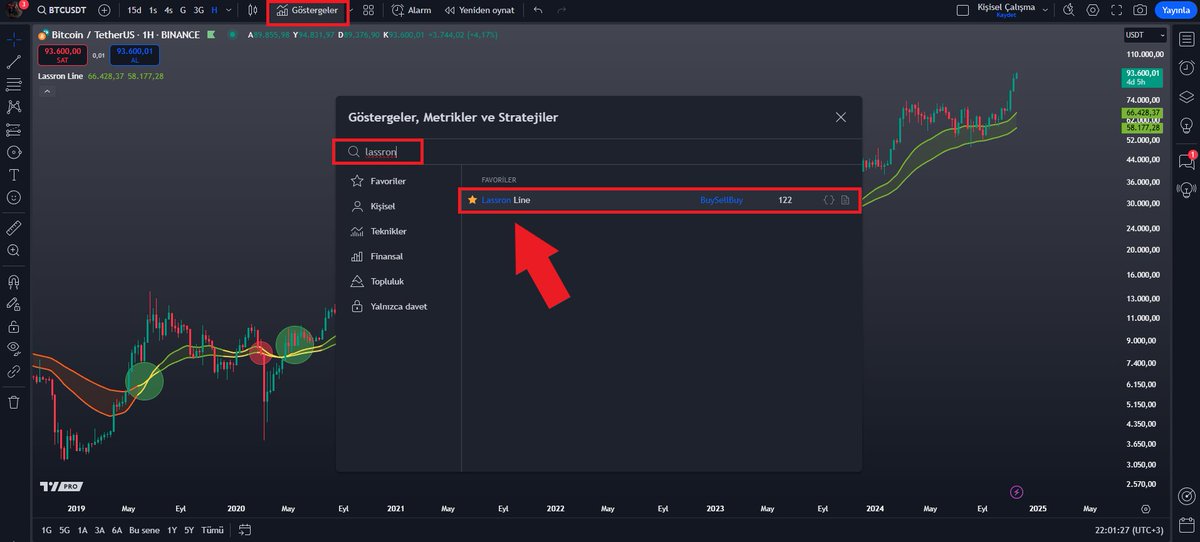1200x542 pixels.
Task: Enter fullscreen mode
Action: pos(1116,10)
